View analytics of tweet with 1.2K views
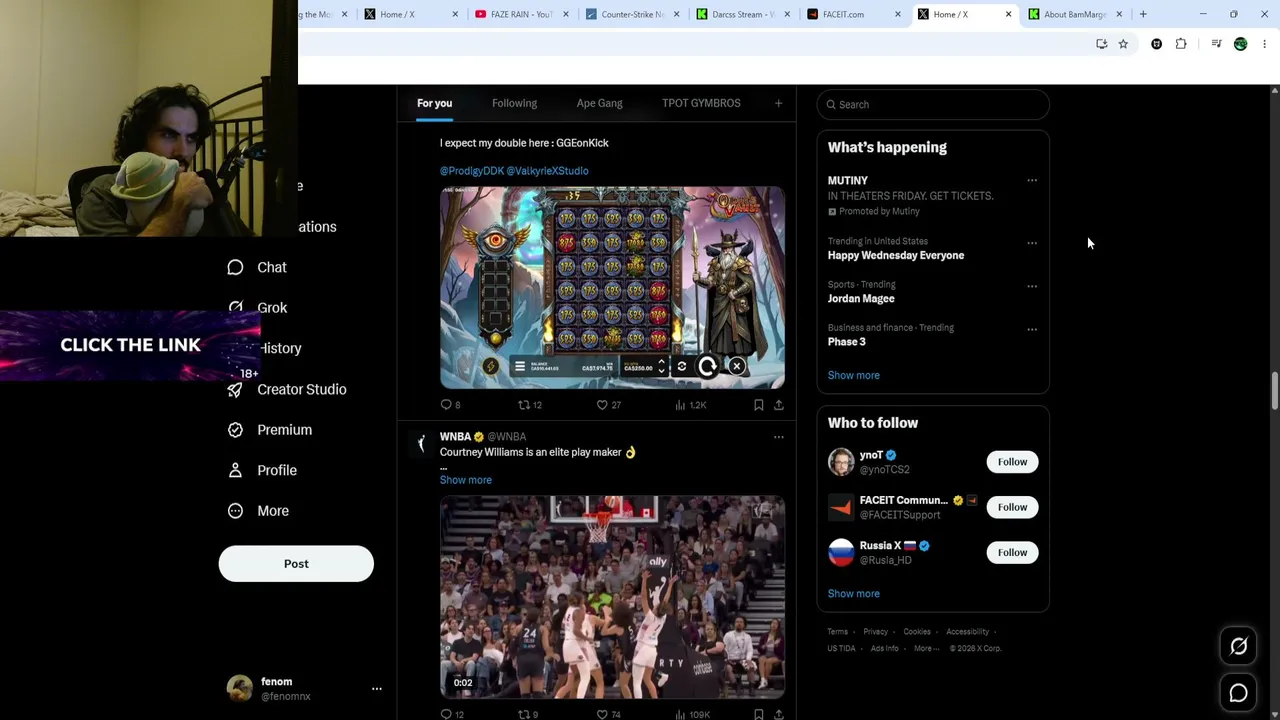Viewport: 1280px width, 720px height. [x=690, y=405]
